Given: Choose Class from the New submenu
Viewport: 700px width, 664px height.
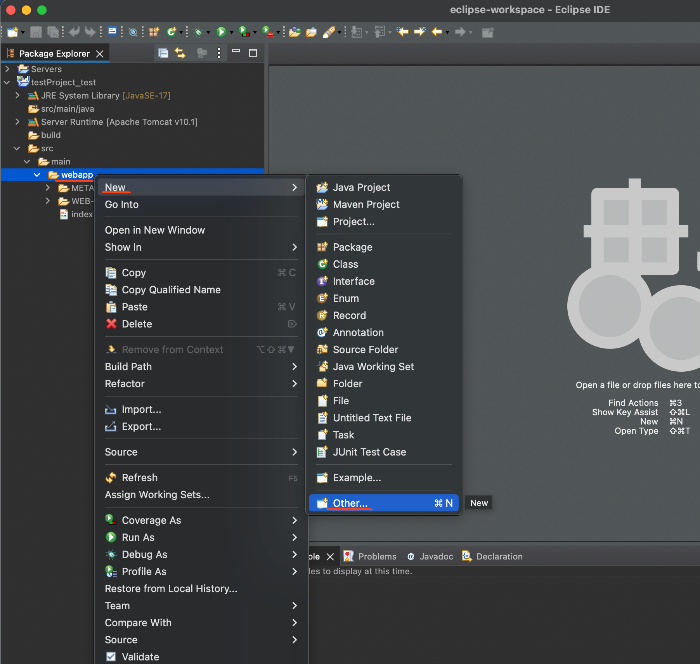Looking at the screenshot, I should point(384,264).
